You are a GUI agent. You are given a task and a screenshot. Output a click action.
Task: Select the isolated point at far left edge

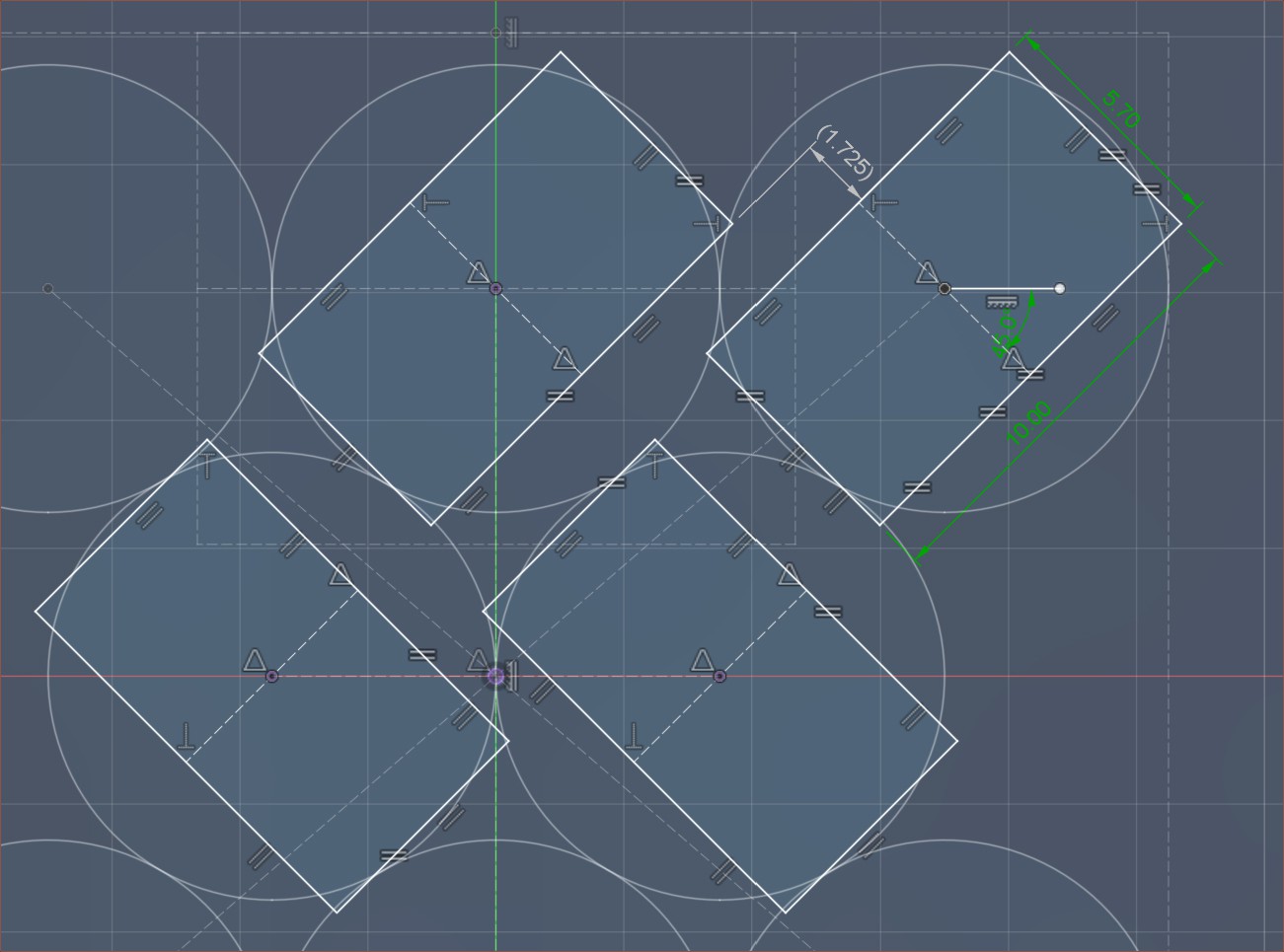(47, 289)
